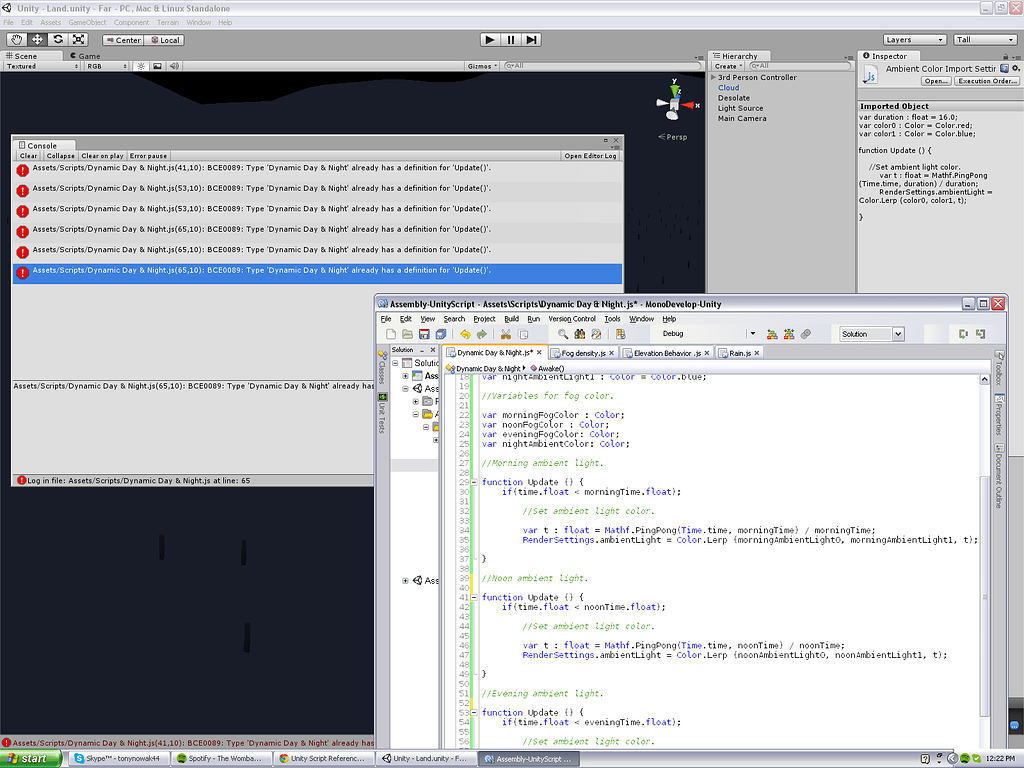Screen dimensions: 1024x768
Task: Expand the 3rd Person Controller in Hierarchy
Action: tap(714, 77)
